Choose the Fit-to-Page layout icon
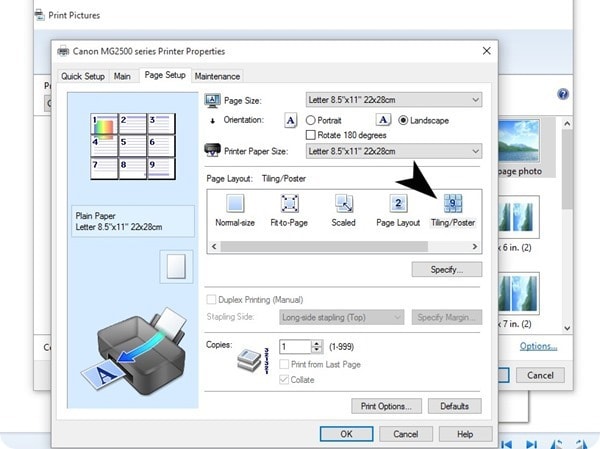Viewport: 600px width, 449px height. [289, 203]
